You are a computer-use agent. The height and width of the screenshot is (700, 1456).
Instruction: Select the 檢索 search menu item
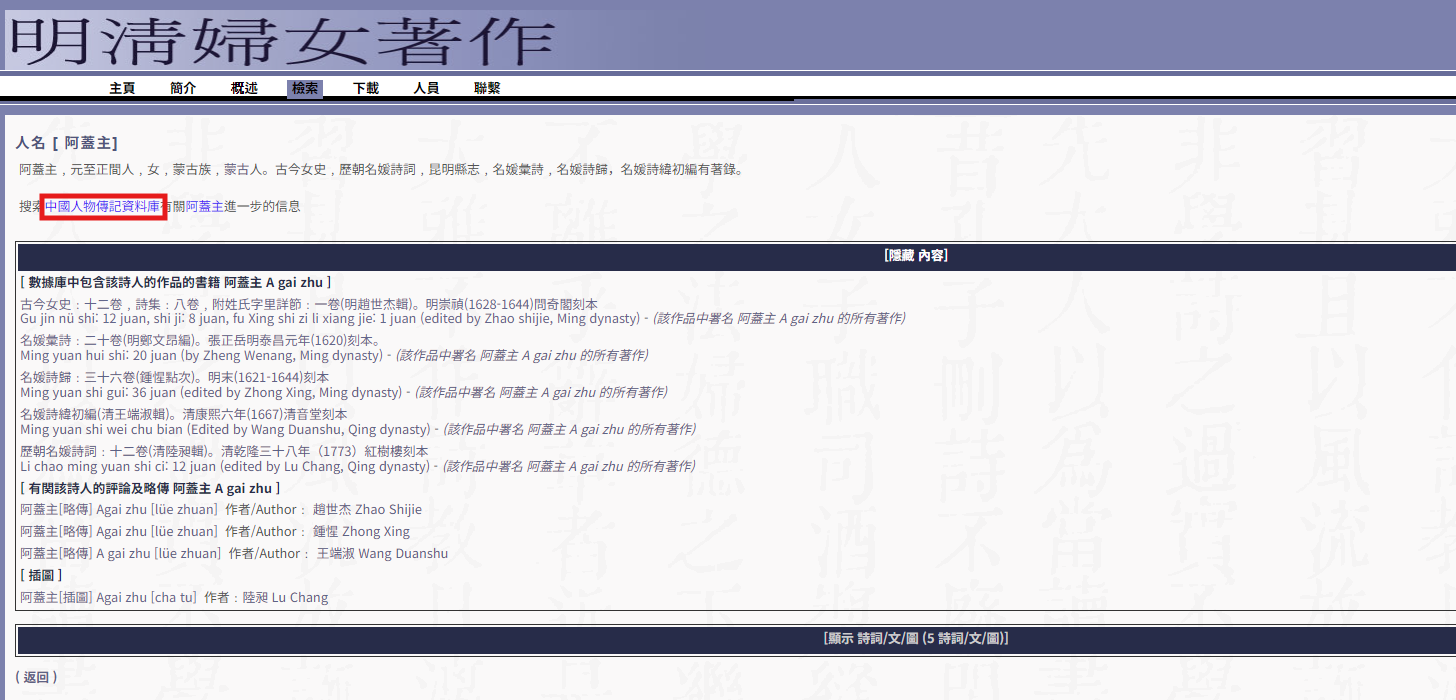click(x=305, y=88)
